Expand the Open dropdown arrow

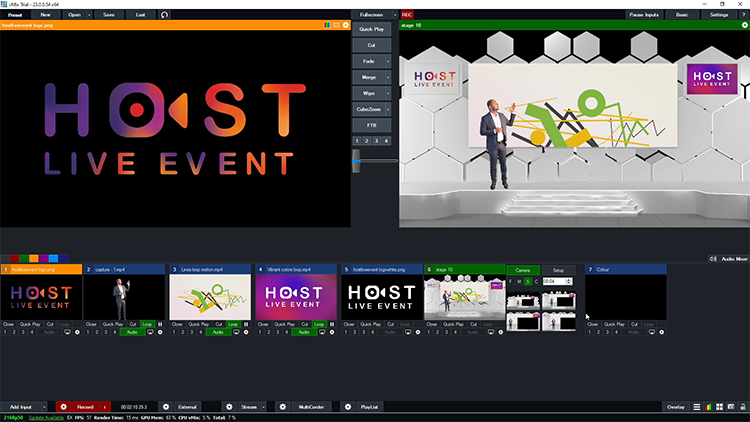point(89,15)
